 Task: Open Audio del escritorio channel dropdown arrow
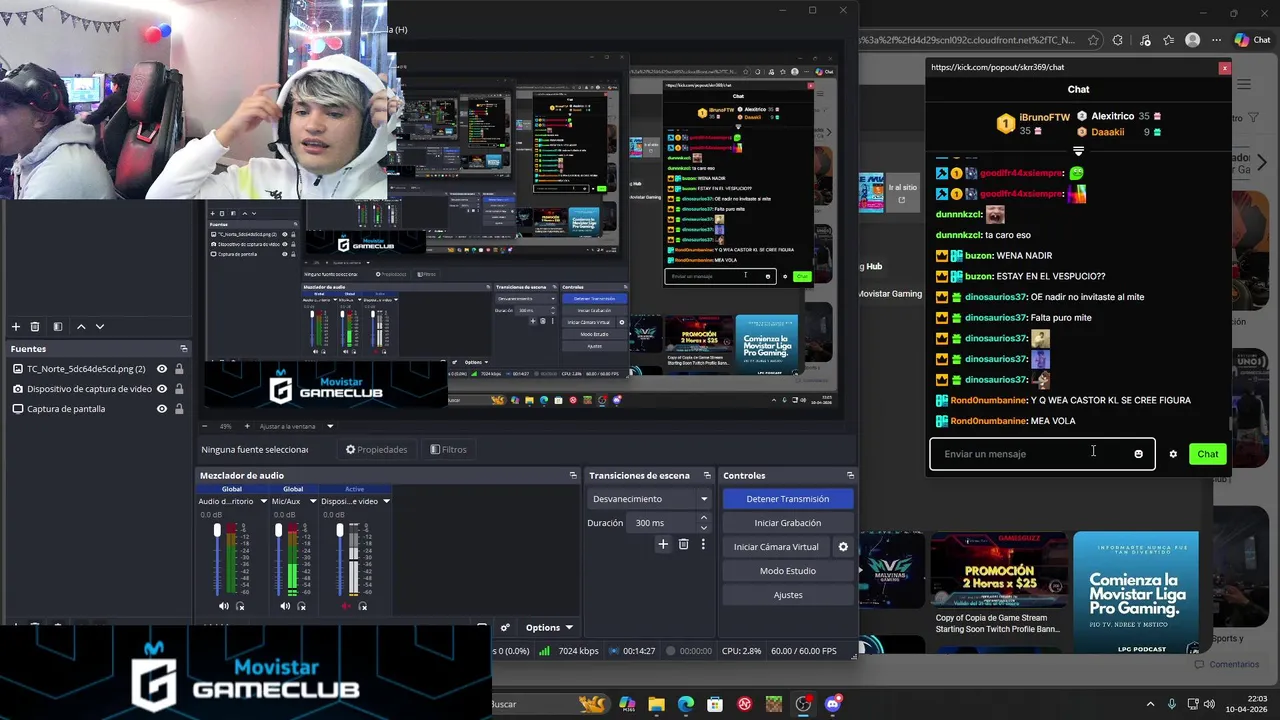tap(264, 501)
